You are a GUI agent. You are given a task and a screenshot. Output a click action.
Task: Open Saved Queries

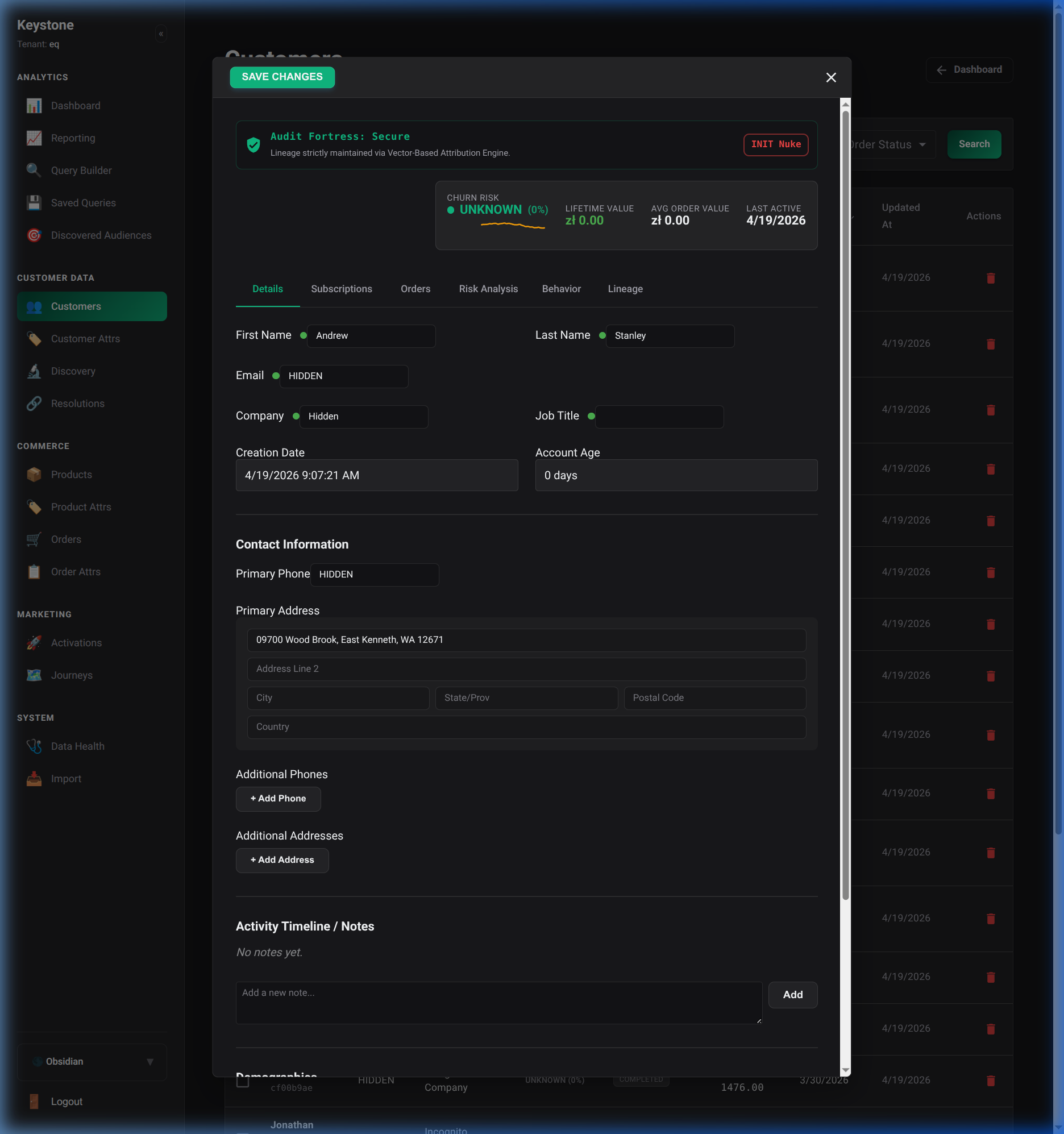(84, 202)
